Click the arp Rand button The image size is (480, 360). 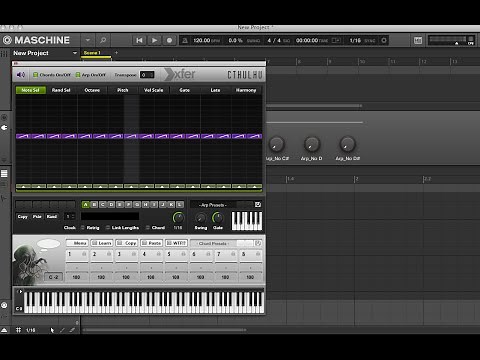[51, 217]
